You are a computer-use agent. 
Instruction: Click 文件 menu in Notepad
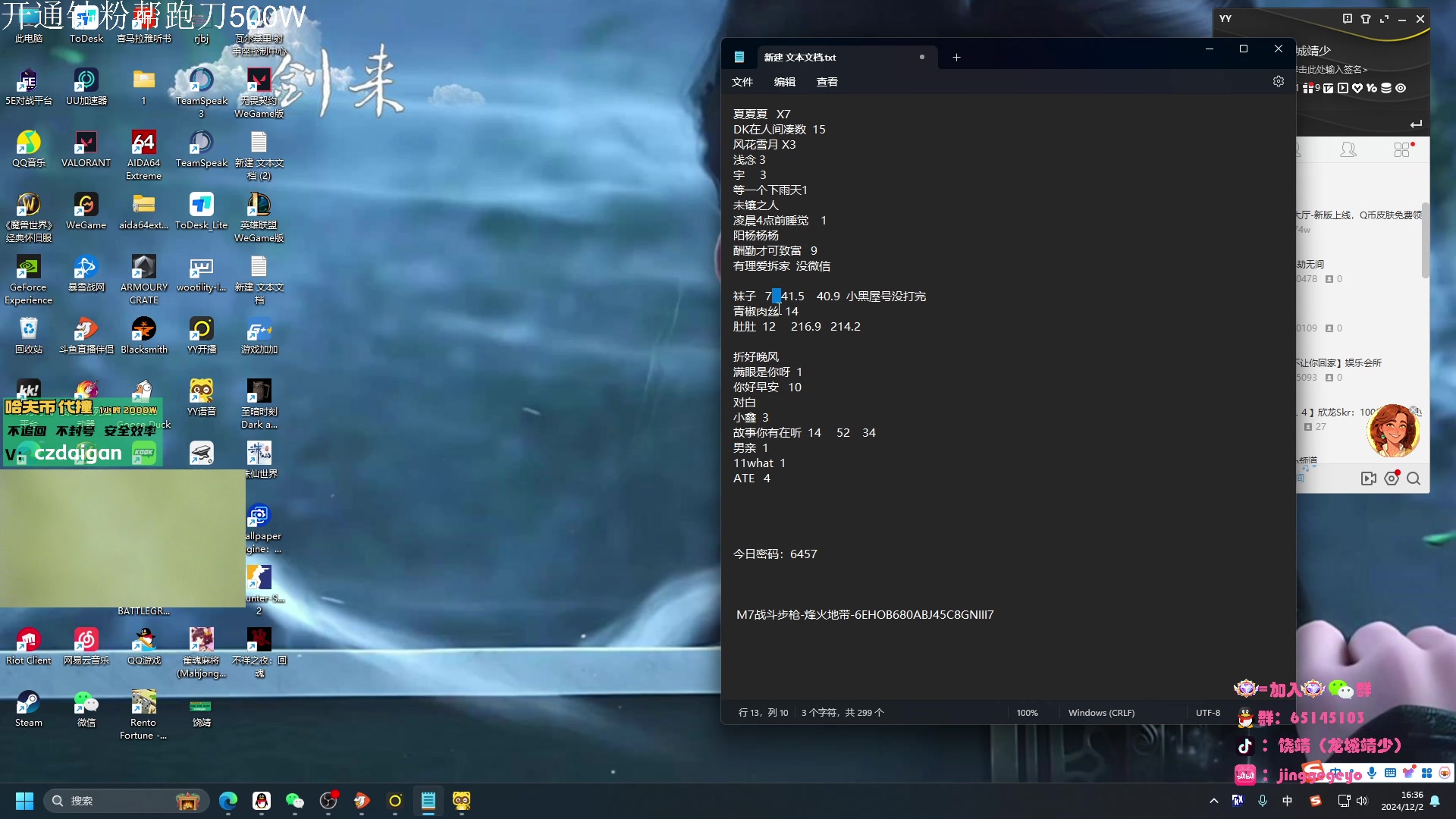tap(743, 81)
